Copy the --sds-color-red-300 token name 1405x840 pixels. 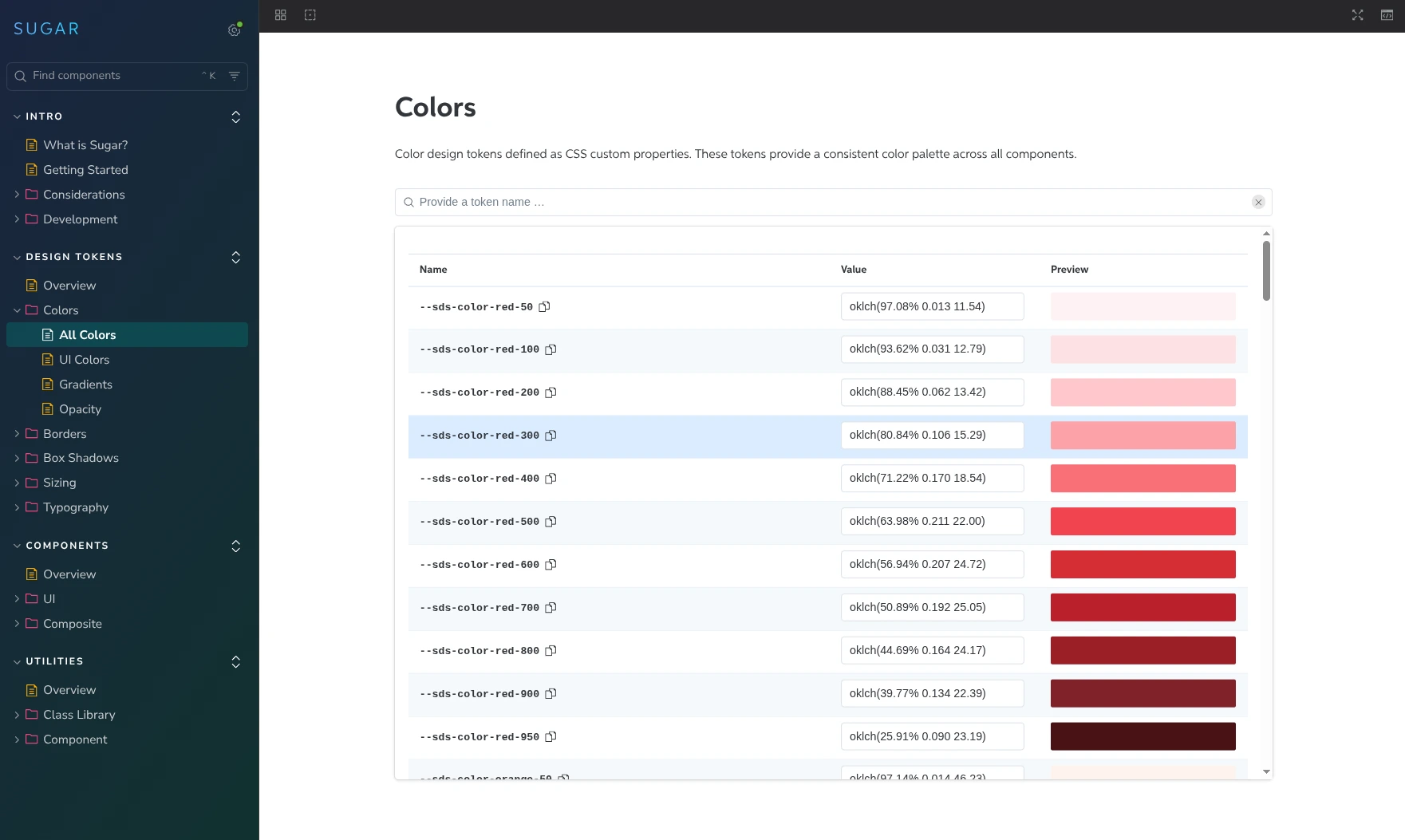pyautogui.click(x=551, y=436)
